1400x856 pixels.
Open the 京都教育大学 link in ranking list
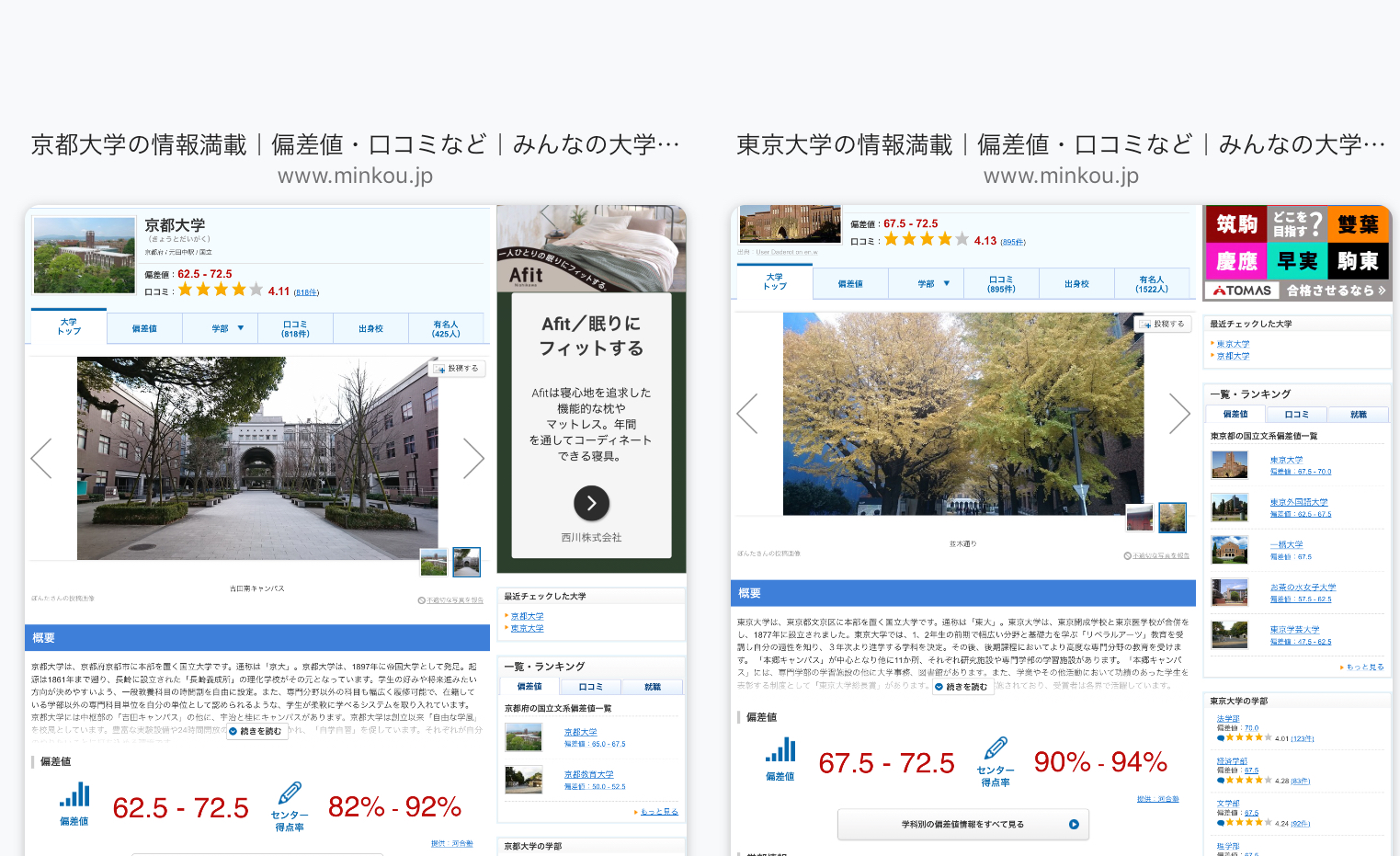(588, 774)
